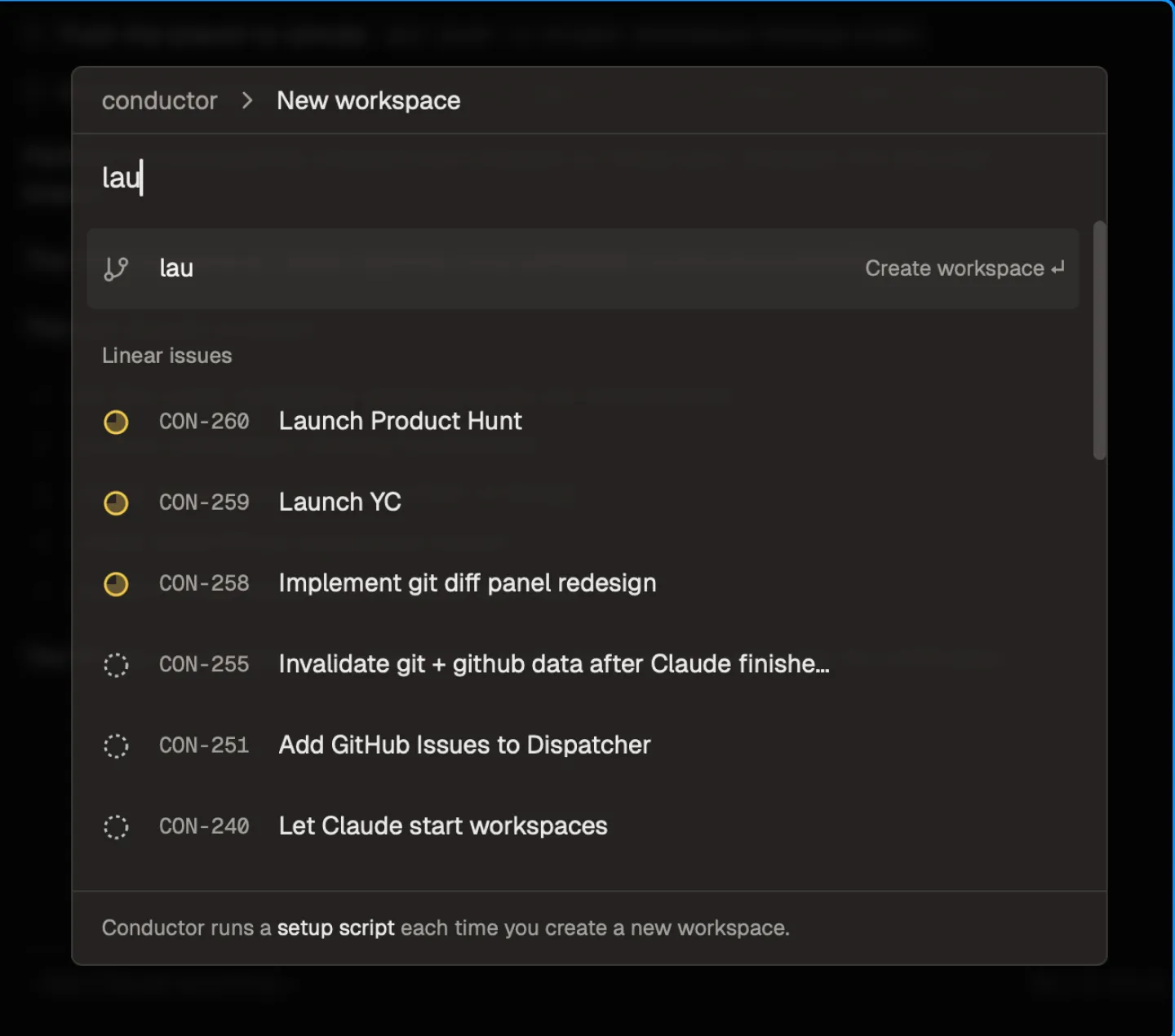This screenshot has height=1036, width=1175.
Task: Click the CON-240 issue identifier
Action: [x=204, y=826]
